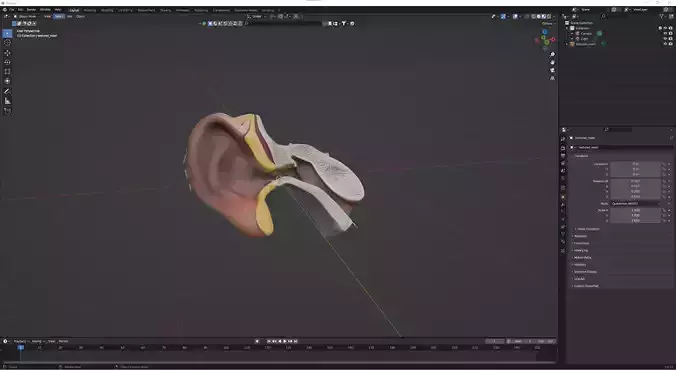The image size is (676, 370).
Task: Toggle camera view icon in viewport
Action: pos(552,70)
